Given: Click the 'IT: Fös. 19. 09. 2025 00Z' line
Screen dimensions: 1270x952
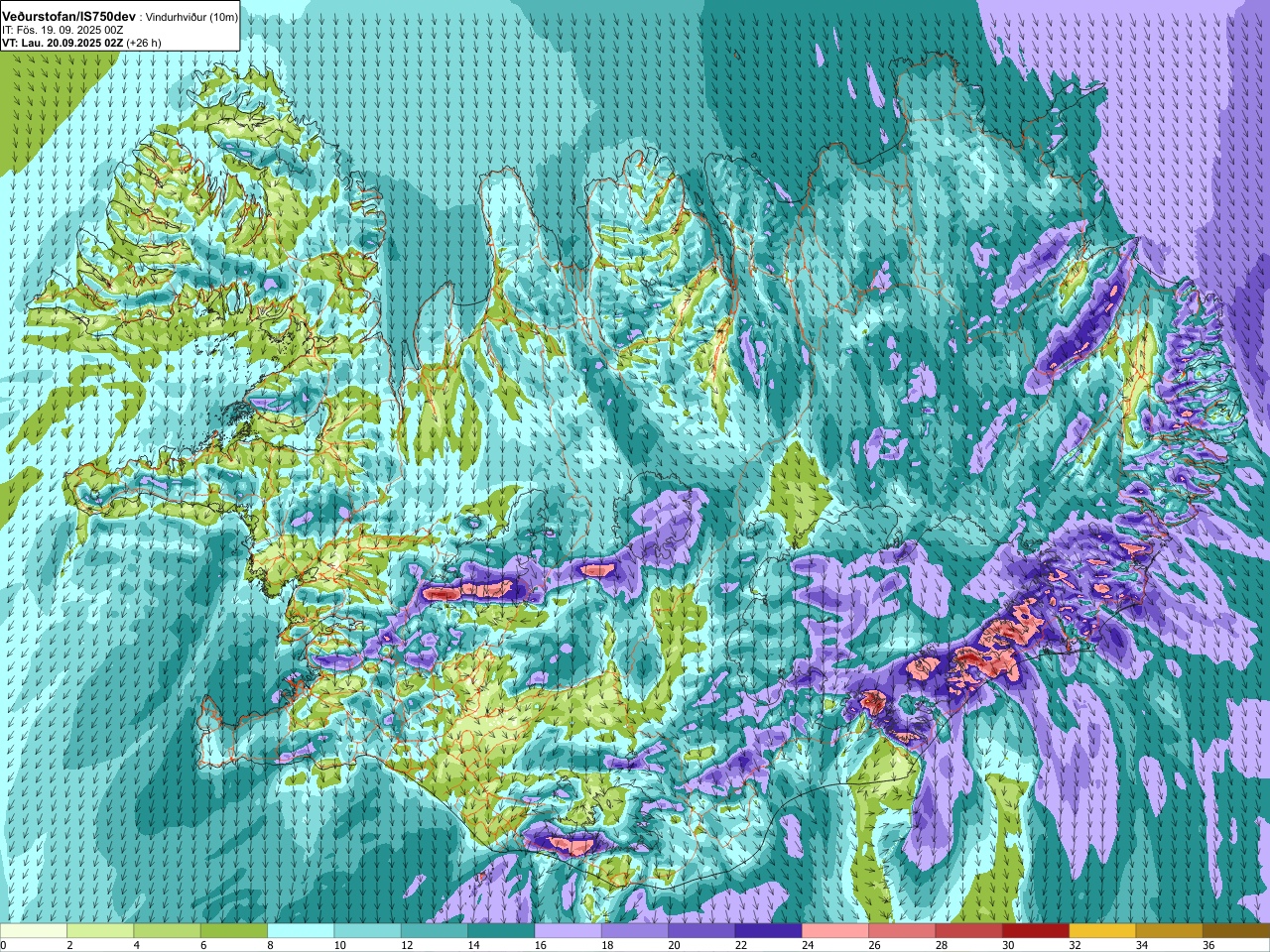Looking at the screenshot, I should 63,30.
